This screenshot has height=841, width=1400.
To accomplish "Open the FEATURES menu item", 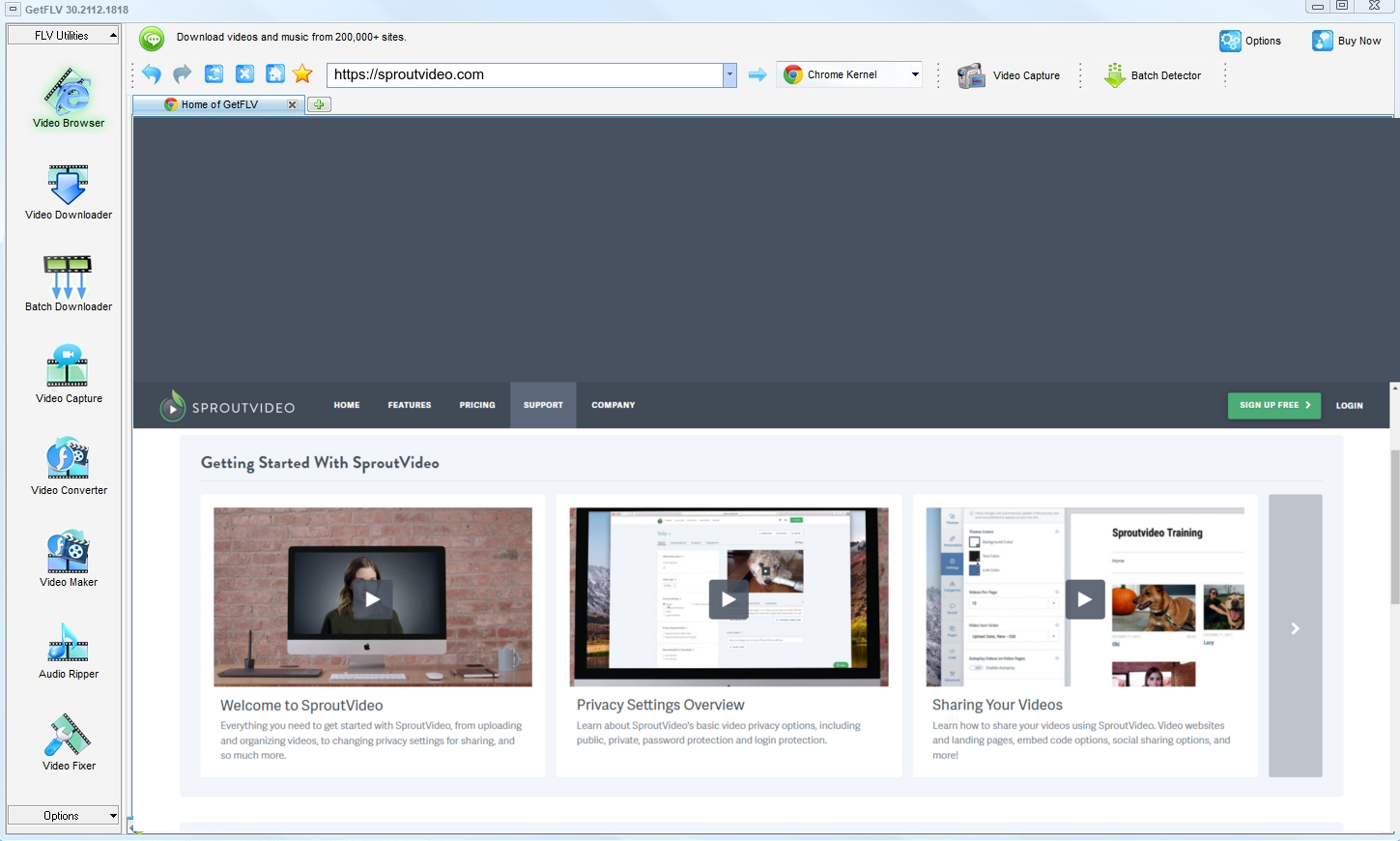I will (410, 405).
